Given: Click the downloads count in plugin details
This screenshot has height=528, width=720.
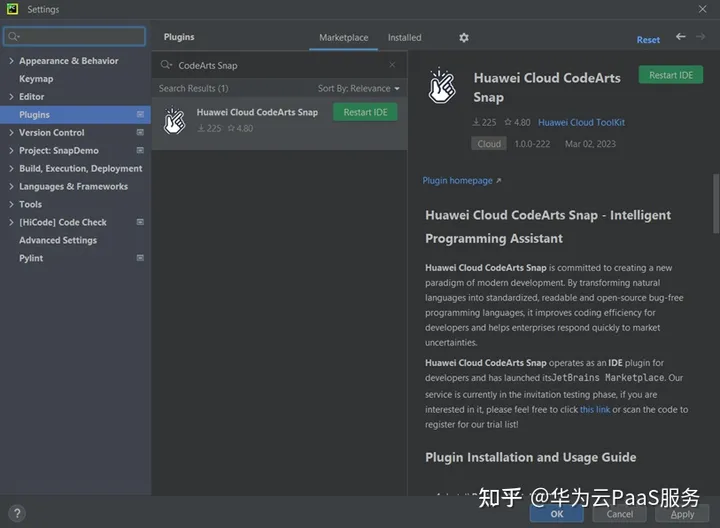Looking at the screenshot, I should [x=484, y=122].
